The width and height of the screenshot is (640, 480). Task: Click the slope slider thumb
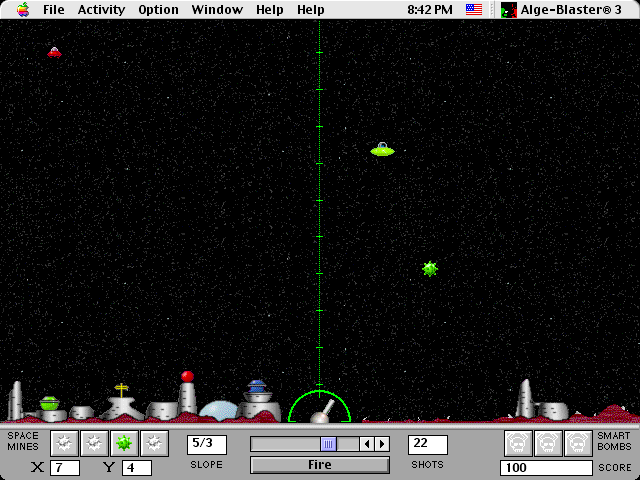[x=329, y=444]
